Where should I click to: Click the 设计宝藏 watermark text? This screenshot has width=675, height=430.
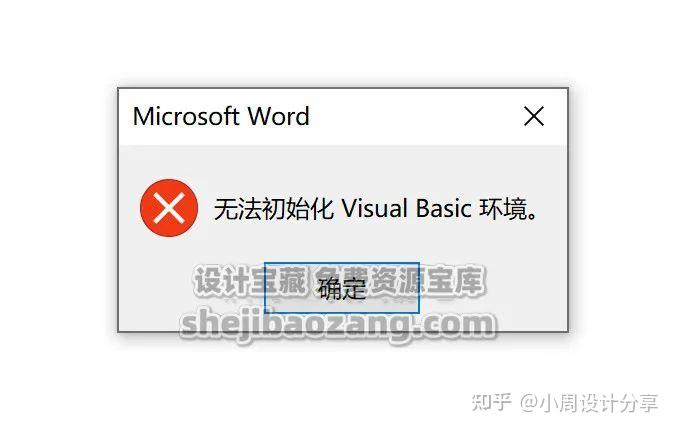point(251,281)
